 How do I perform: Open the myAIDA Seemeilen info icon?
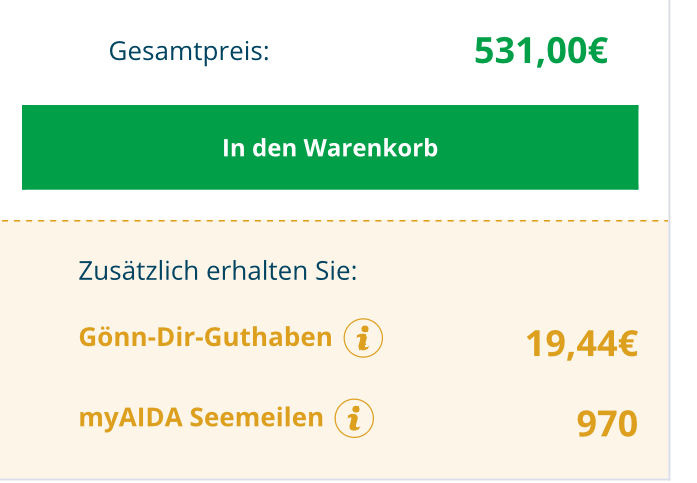click(354, 418)
